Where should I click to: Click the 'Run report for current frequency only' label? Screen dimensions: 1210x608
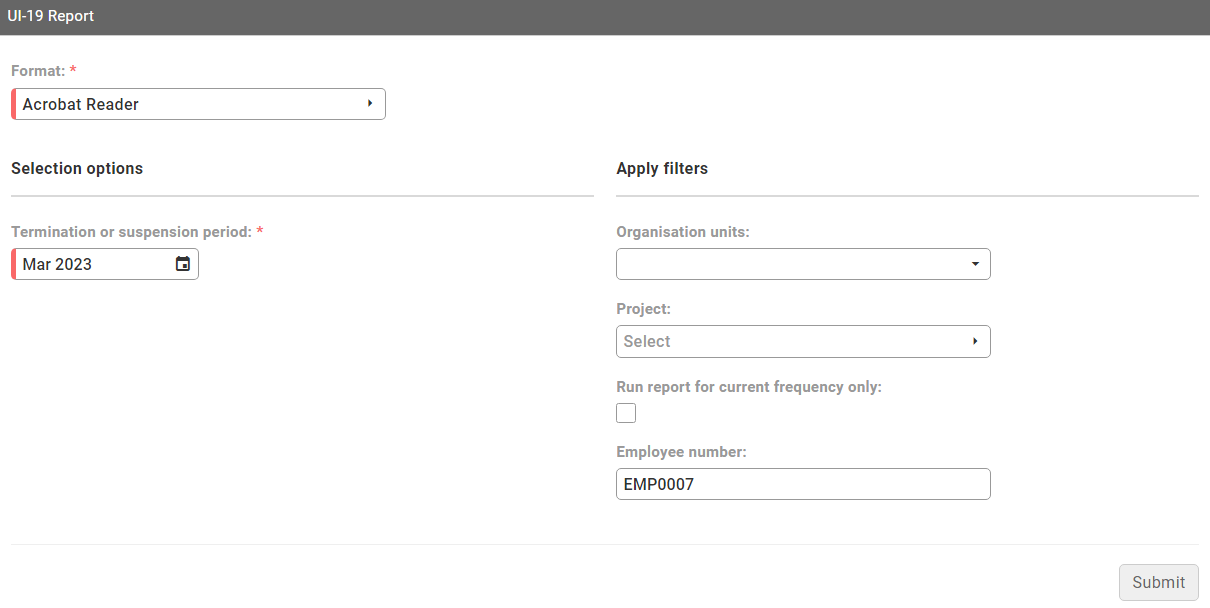point(749,387)
